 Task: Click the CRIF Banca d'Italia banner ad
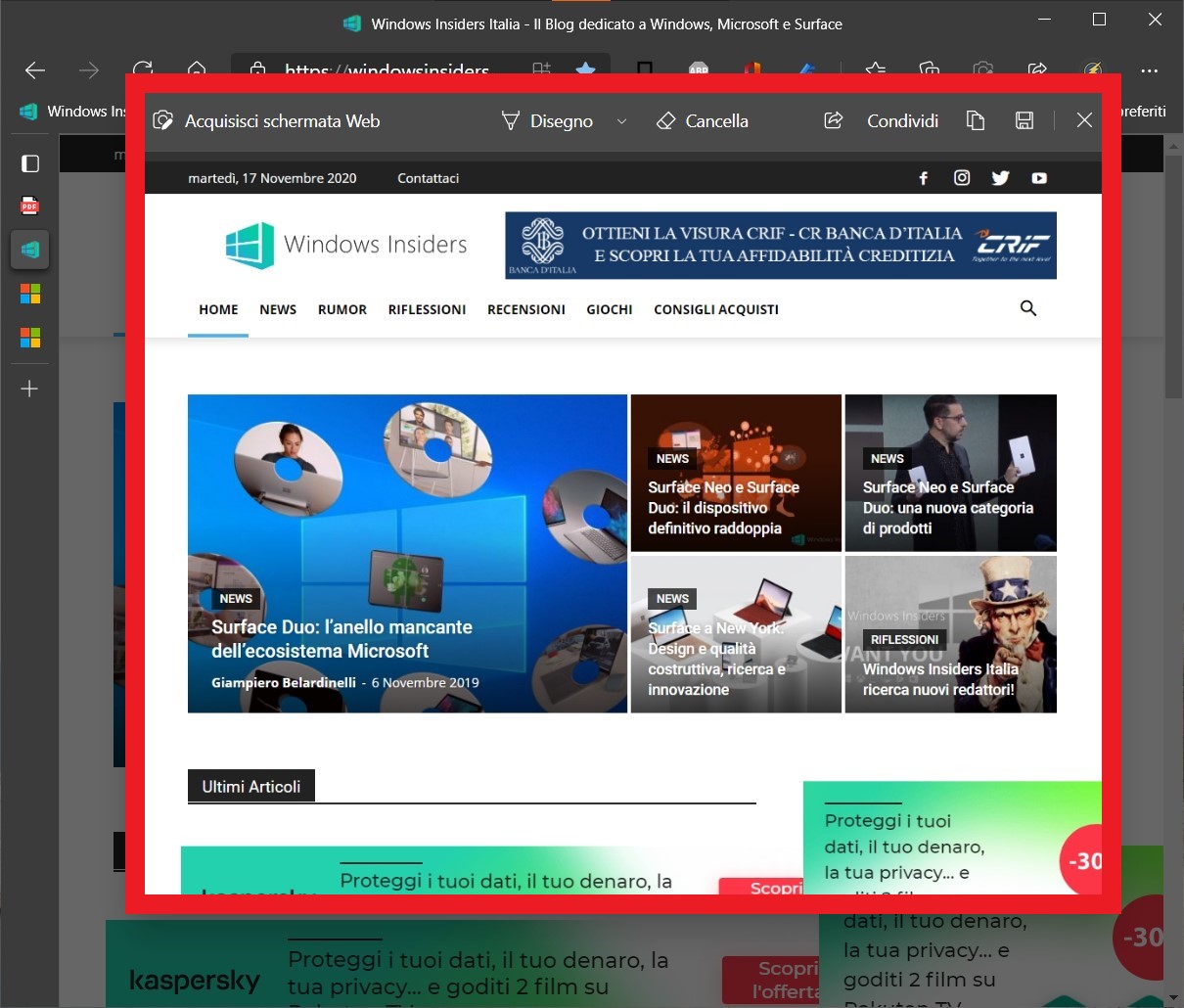(x=781, y=246)
